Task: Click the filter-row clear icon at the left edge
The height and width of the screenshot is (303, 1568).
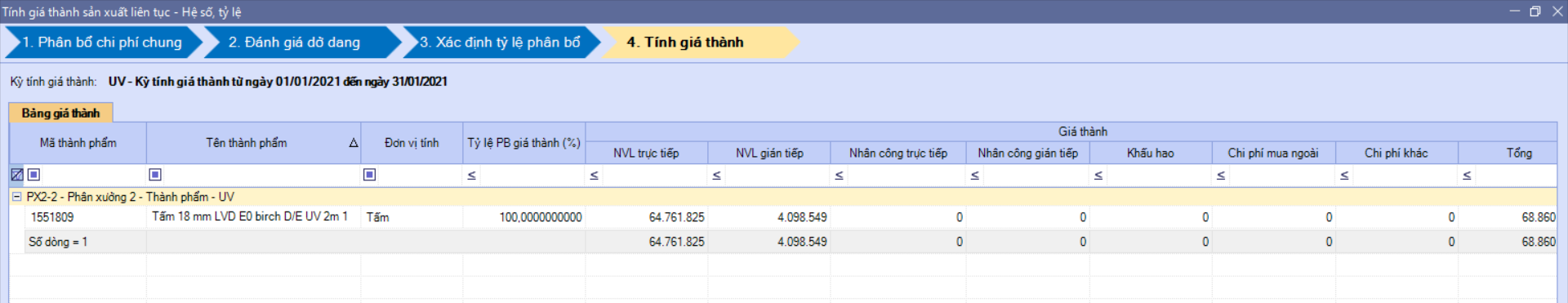Action: pos(16,175)
